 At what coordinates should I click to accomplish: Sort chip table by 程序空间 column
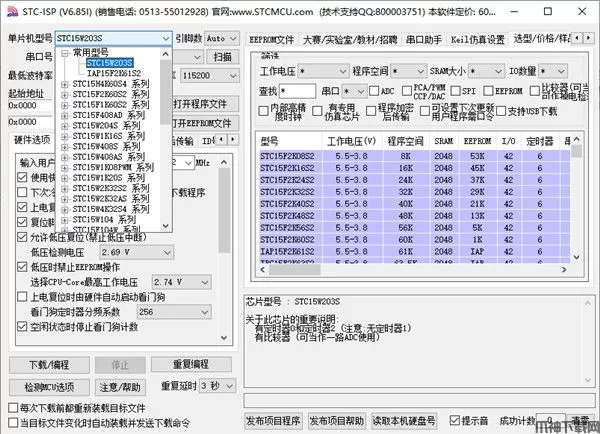click(x=405, y=142)
